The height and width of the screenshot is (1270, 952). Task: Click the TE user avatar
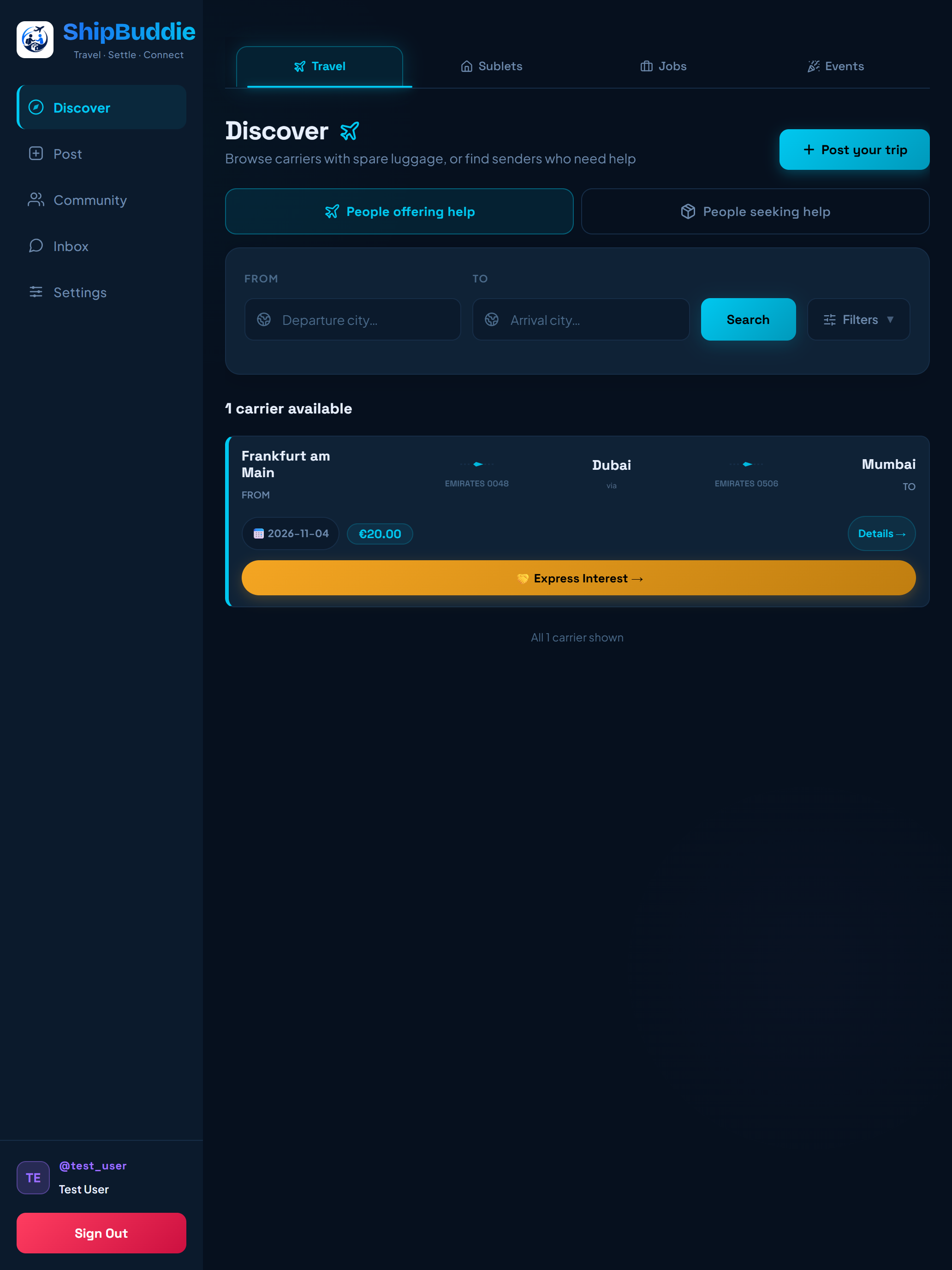pyautogui.click(x=33, y=1178)
